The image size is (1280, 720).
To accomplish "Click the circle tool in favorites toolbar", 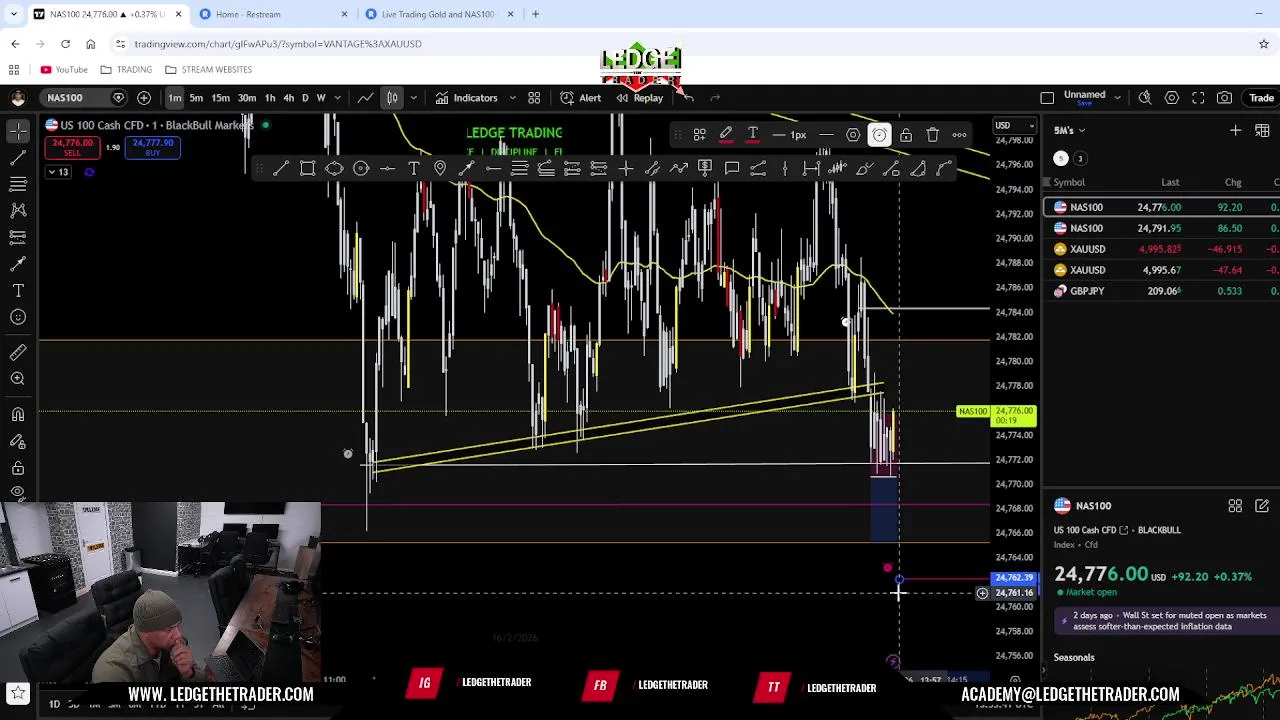I will click(361, 168).
